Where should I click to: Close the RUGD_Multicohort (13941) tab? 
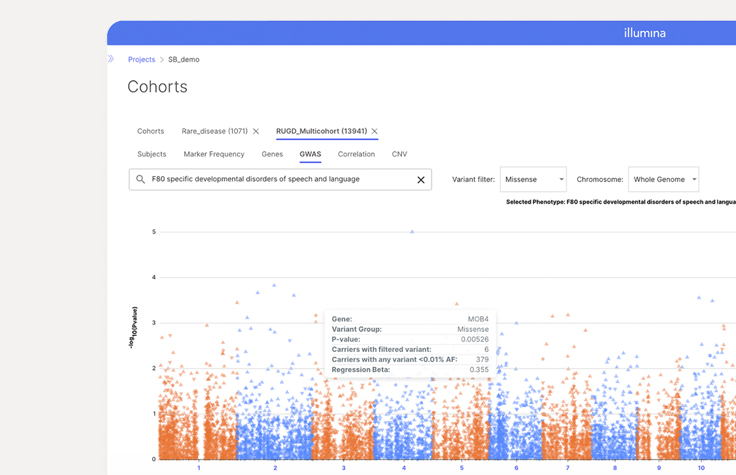375,131
